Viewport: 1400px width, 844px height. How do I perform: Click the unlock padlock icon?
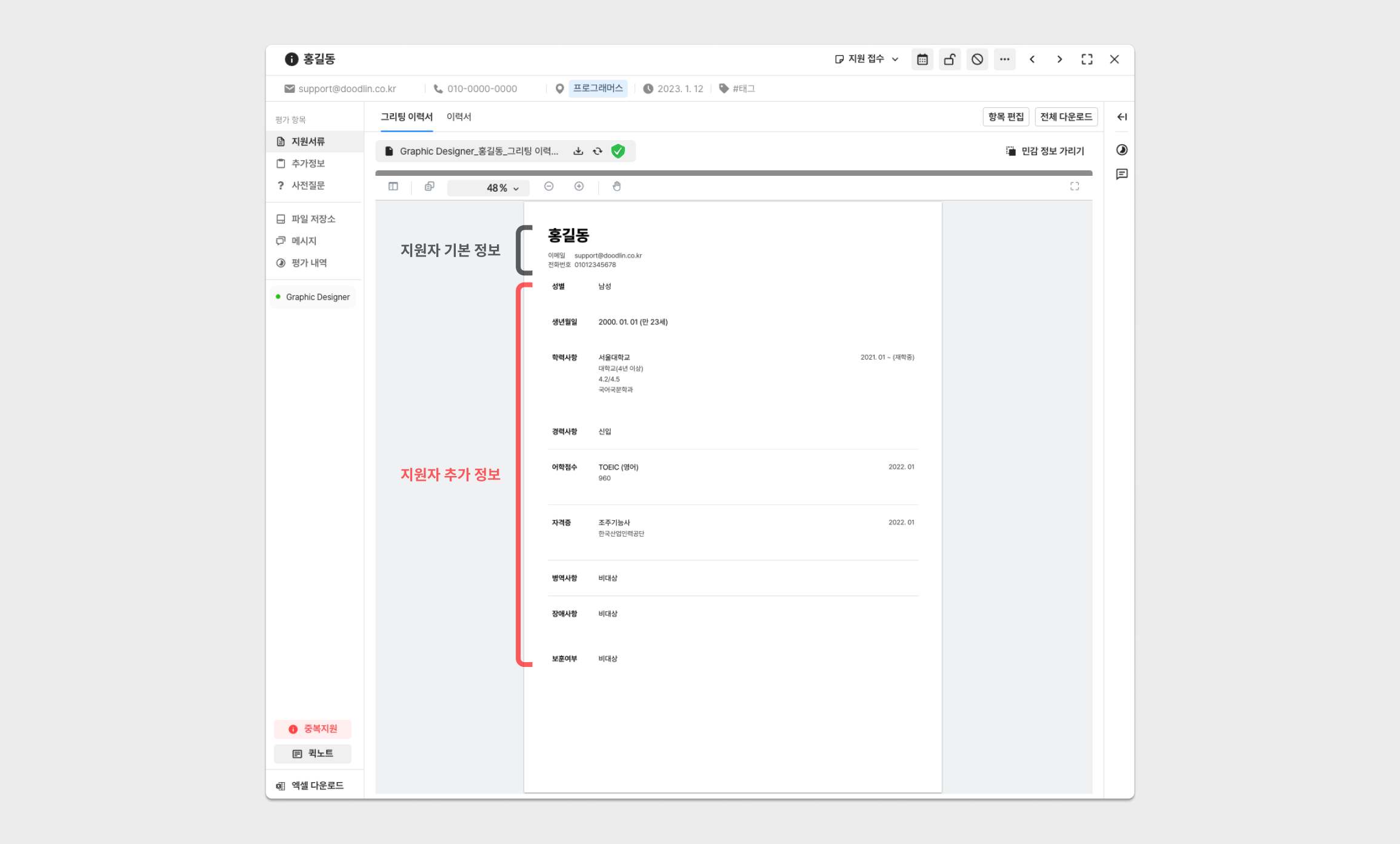point(949,59)
